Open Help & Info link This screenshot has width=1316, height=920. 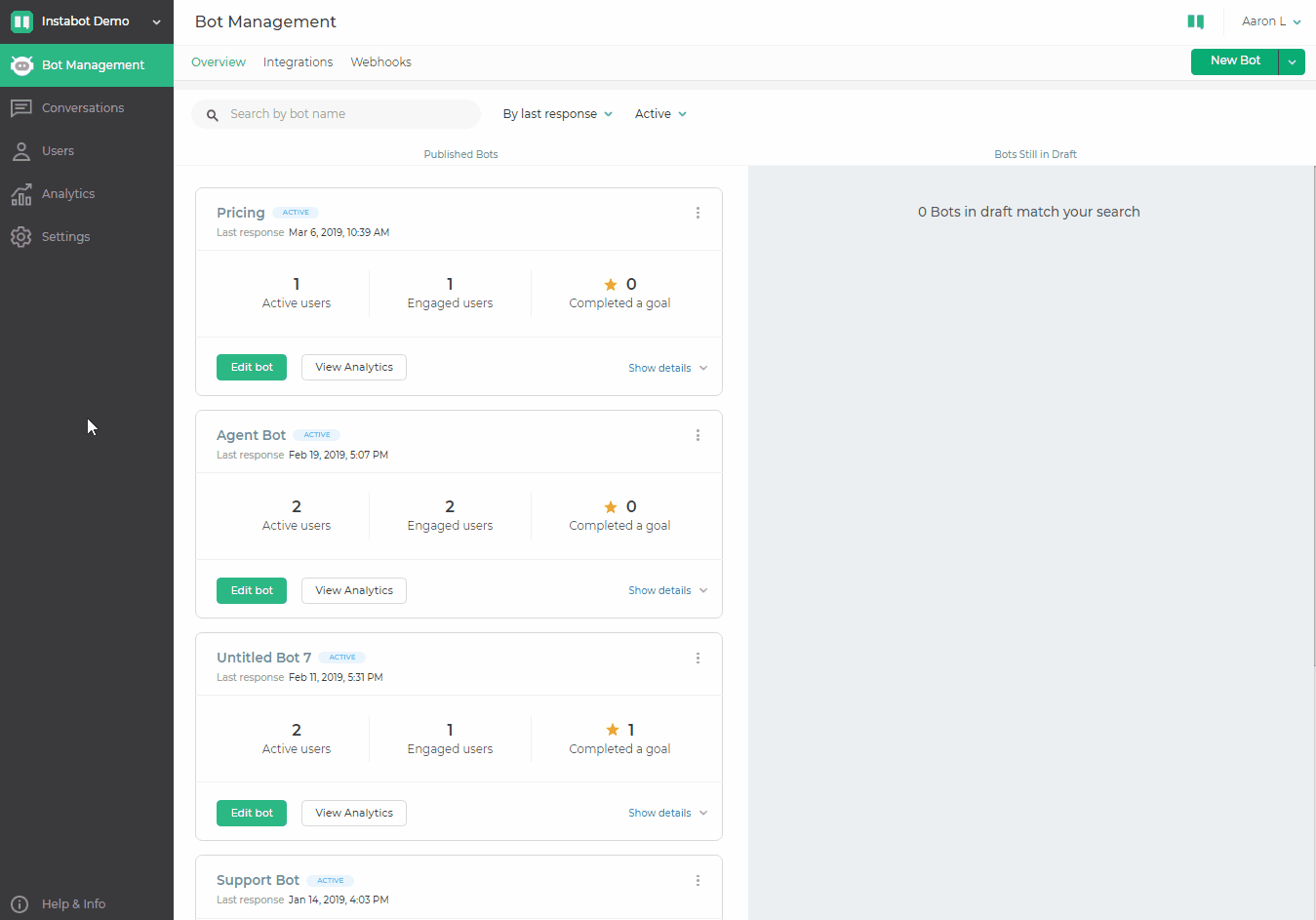click(73, 904)
